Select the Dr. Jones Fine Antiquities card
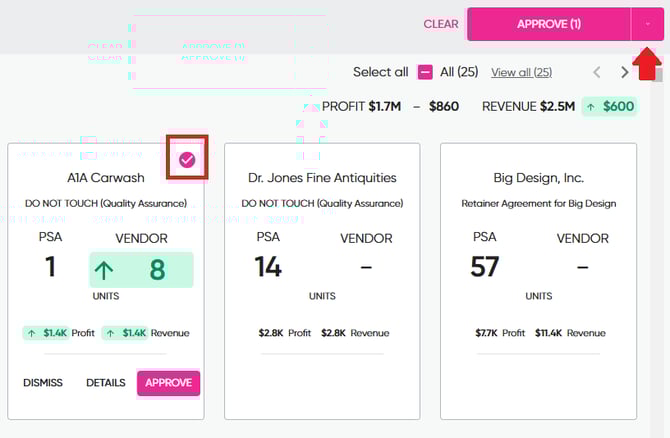670x438 pixels. coord(322,178)
